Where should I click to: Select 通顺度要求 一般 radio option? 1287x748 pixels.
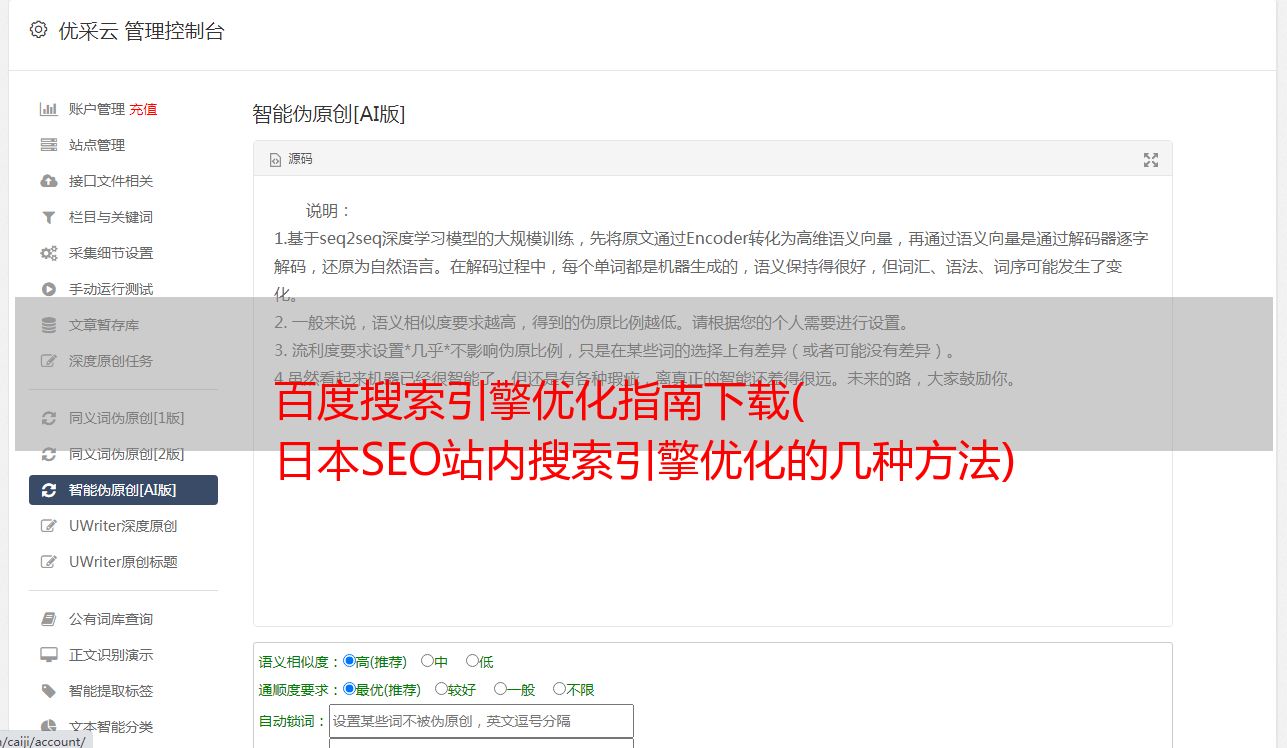pyautogui.click(x=500, y=689)
